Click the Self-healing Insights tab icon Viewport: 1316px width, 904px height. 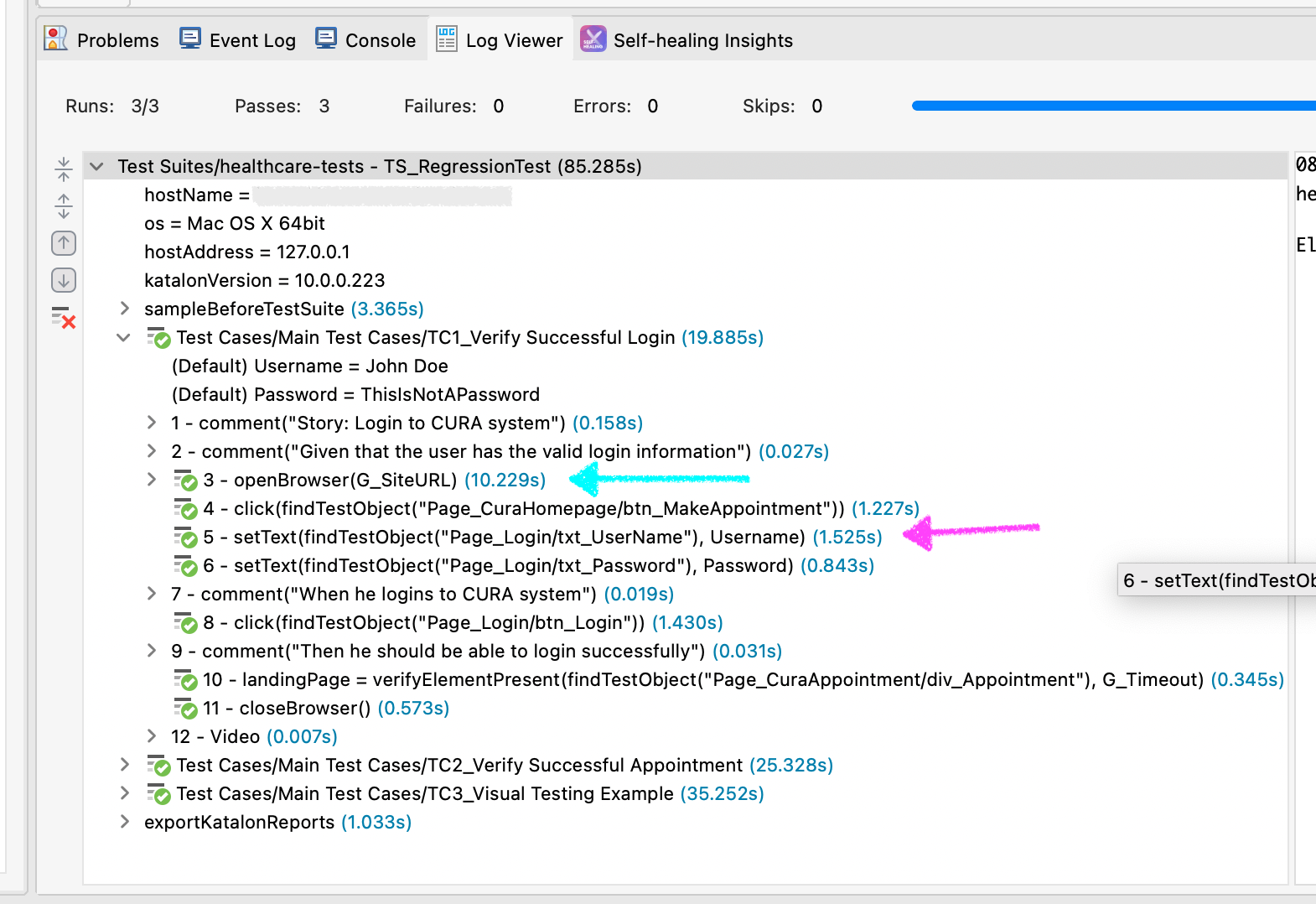593,39
